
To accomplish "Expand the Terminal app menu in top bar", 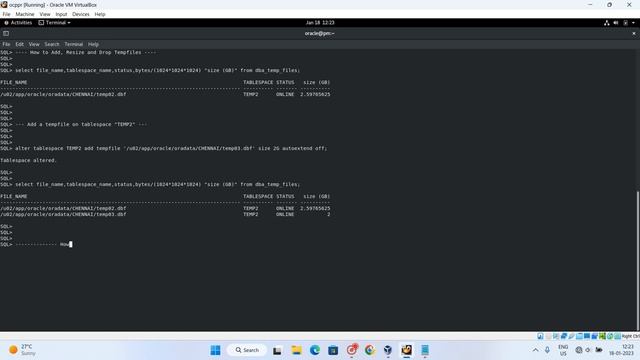I will point(55,23).
